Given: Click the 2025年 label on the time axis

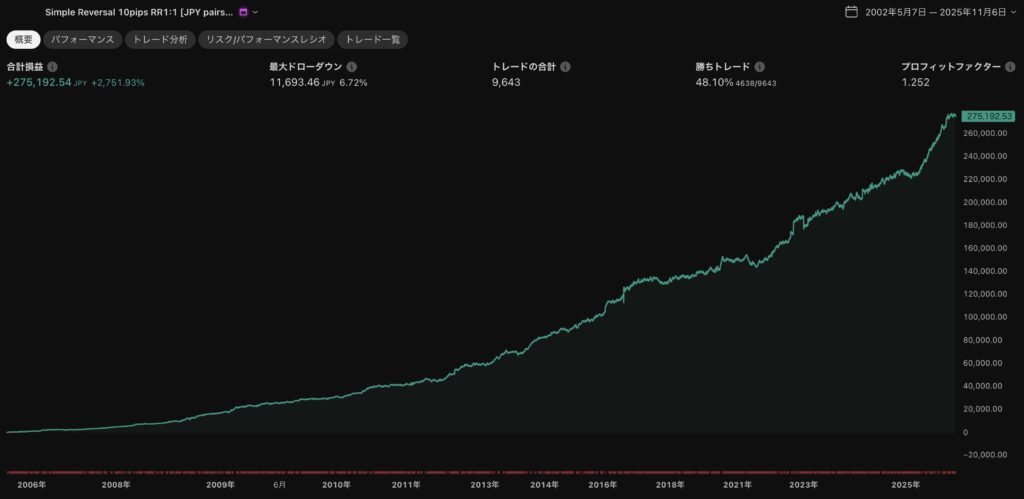Looking at the screenshot, I should click(906, 484).
